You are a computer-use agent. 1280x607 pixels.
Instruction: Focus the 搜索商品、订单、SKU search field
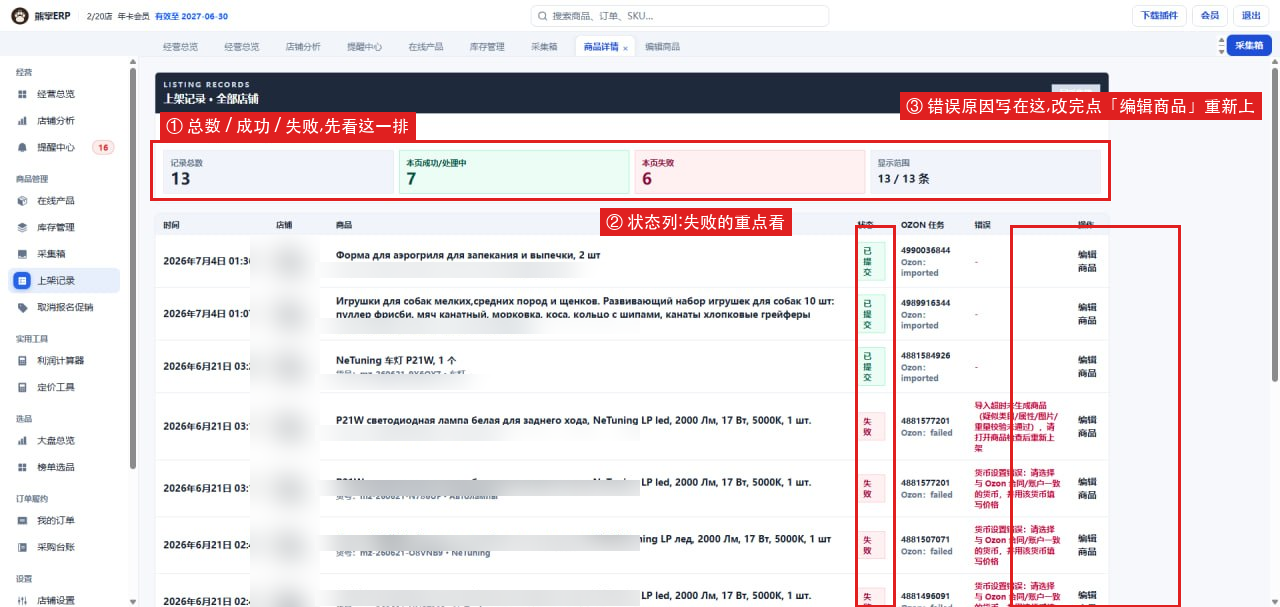point(680,16)
